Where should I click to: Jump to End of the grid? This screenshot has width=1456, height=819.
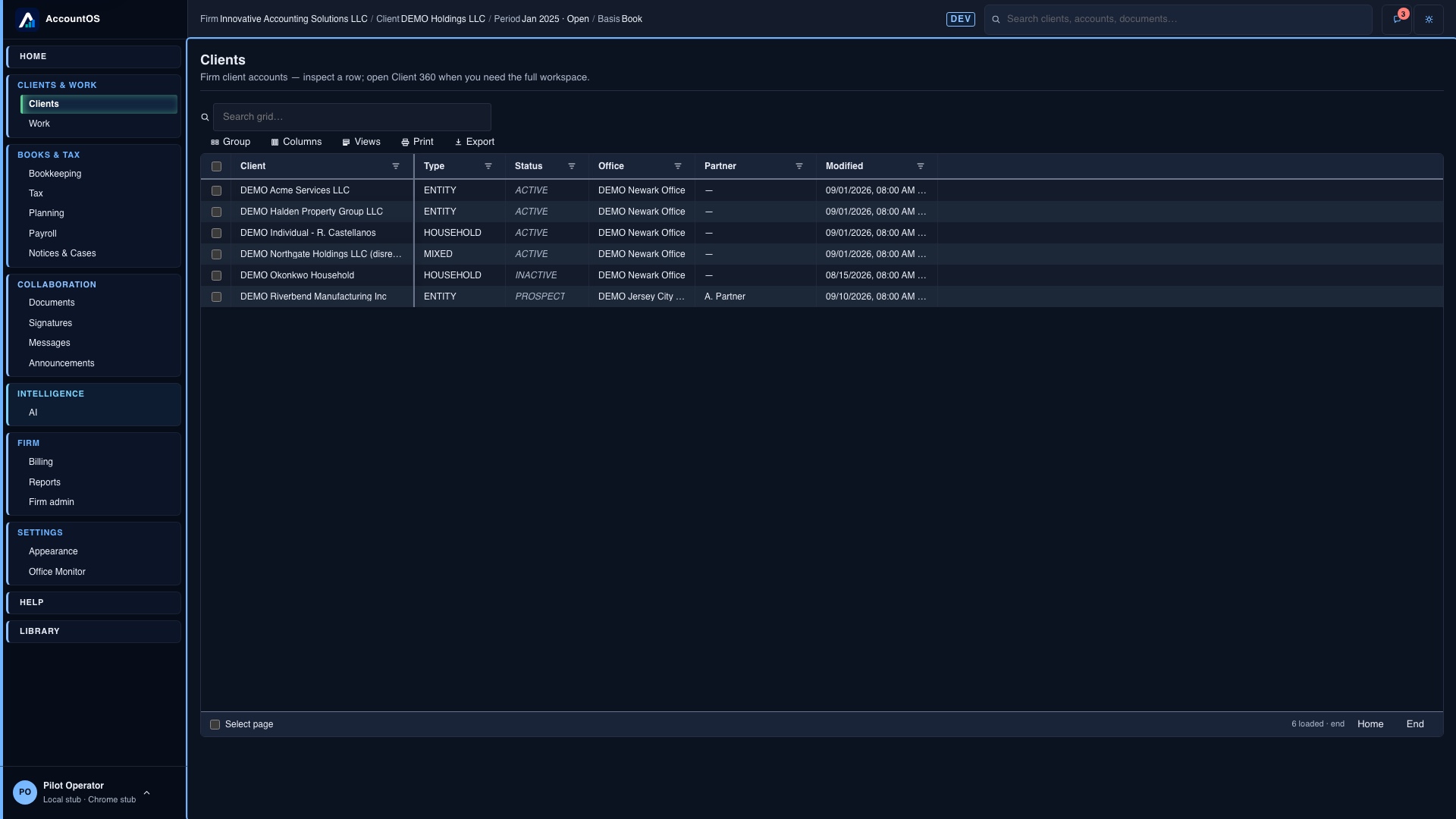[x=1415, y=724]
